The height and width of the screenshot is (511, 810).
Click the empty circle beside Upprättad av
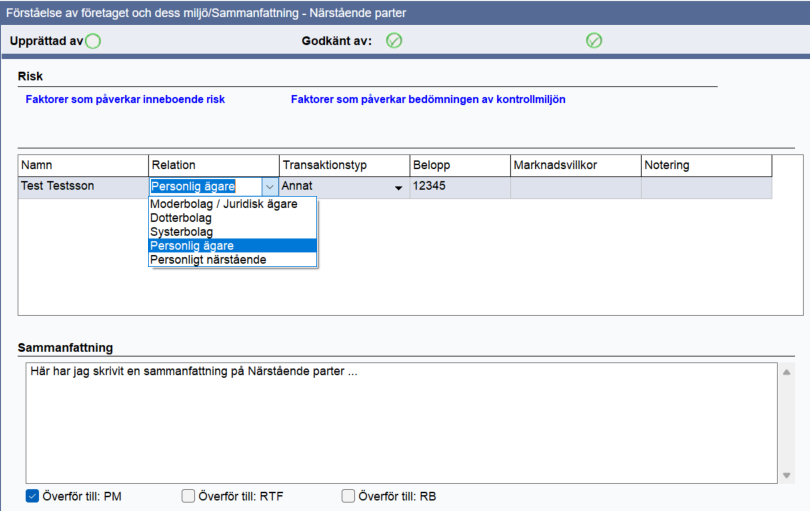click(x=93, y=41)
